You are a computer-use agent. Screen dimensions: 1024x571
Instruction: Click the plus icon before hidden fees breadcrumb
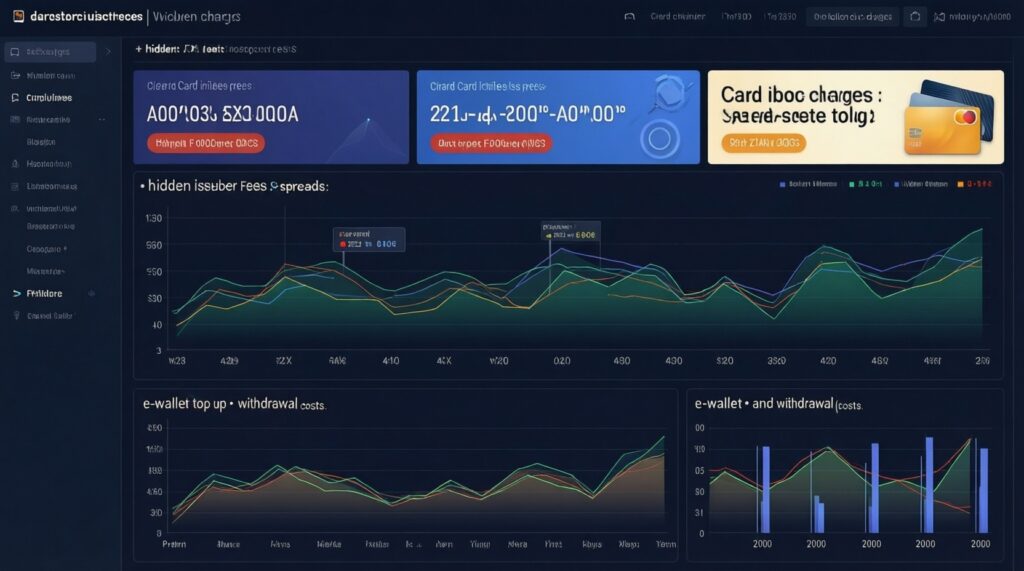[138, 49]
